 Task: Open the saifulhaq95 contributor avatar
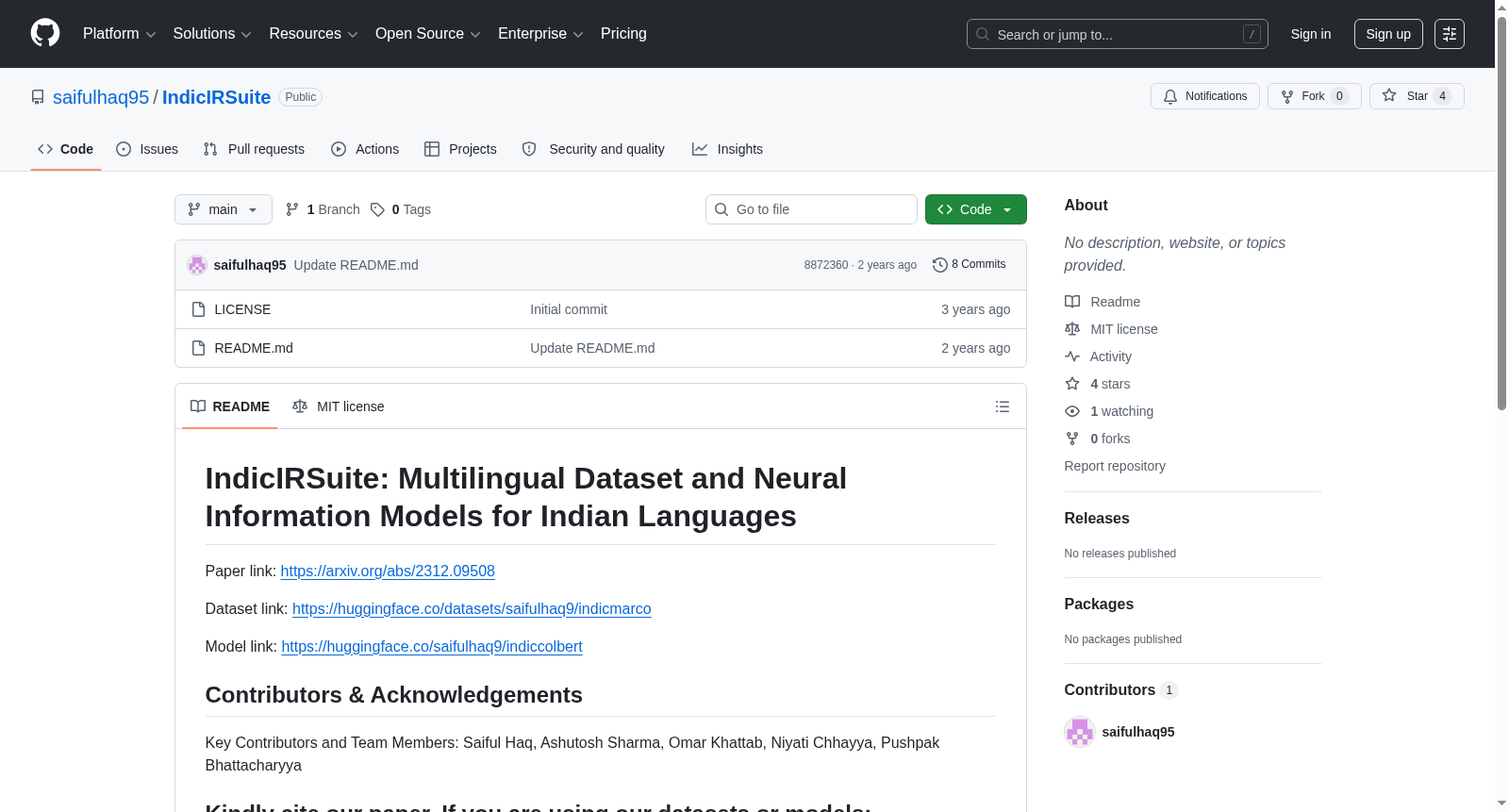(1080, 732)
